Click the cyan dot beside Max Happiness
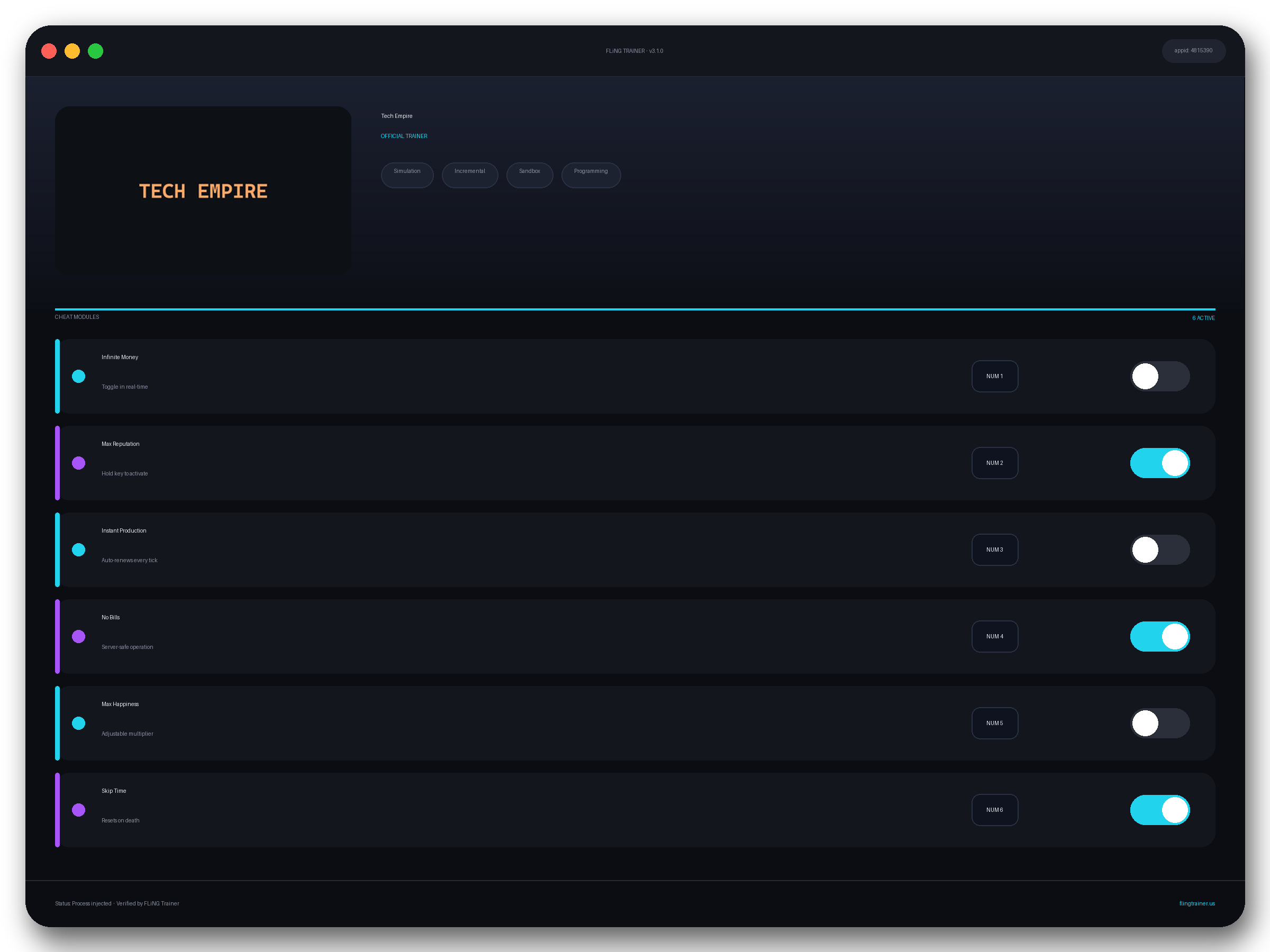 click(x=79, y=723)
